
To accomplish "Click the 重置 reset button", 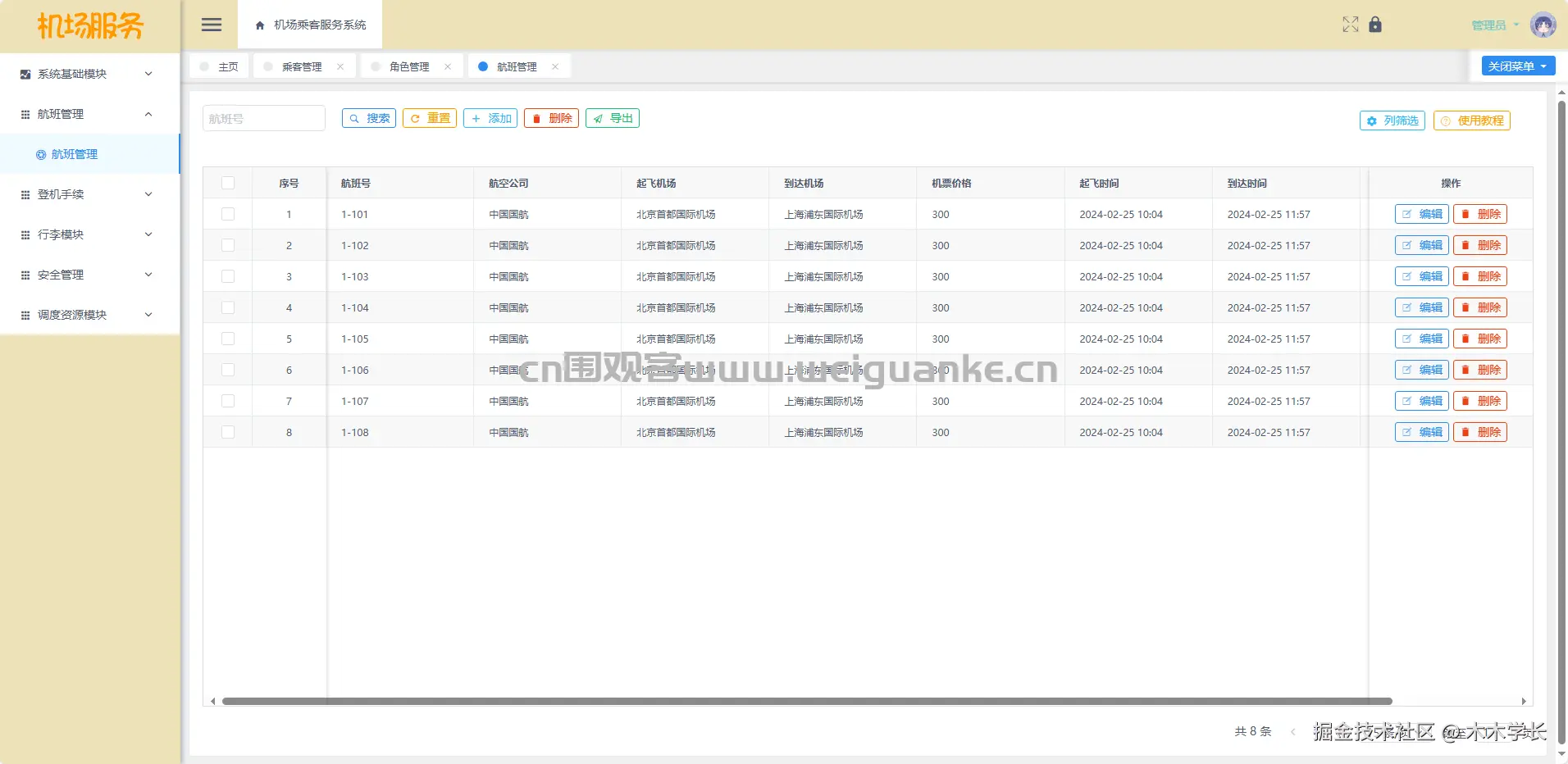I will click(x=430, y=118).
